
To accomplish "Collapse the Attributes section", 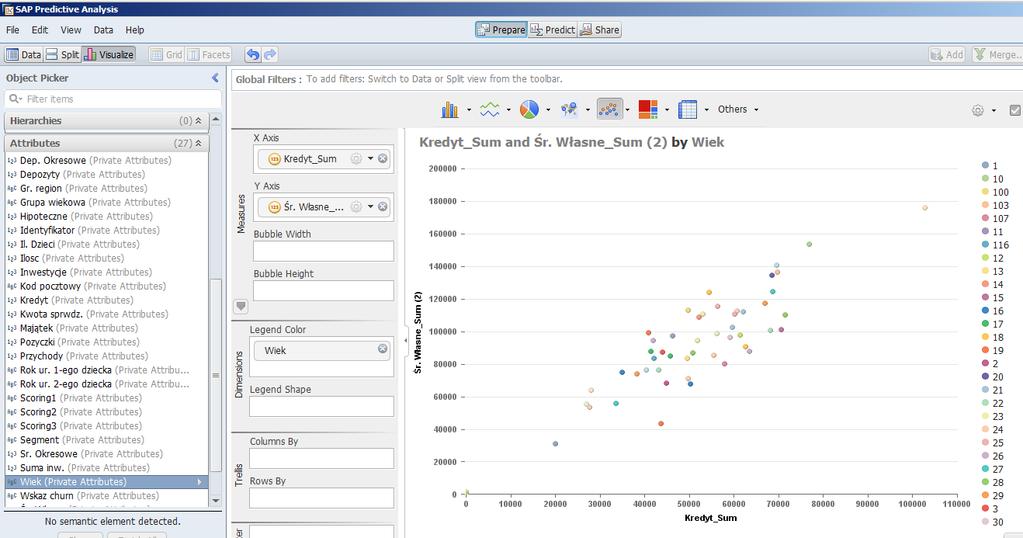I will click(198, 143).
